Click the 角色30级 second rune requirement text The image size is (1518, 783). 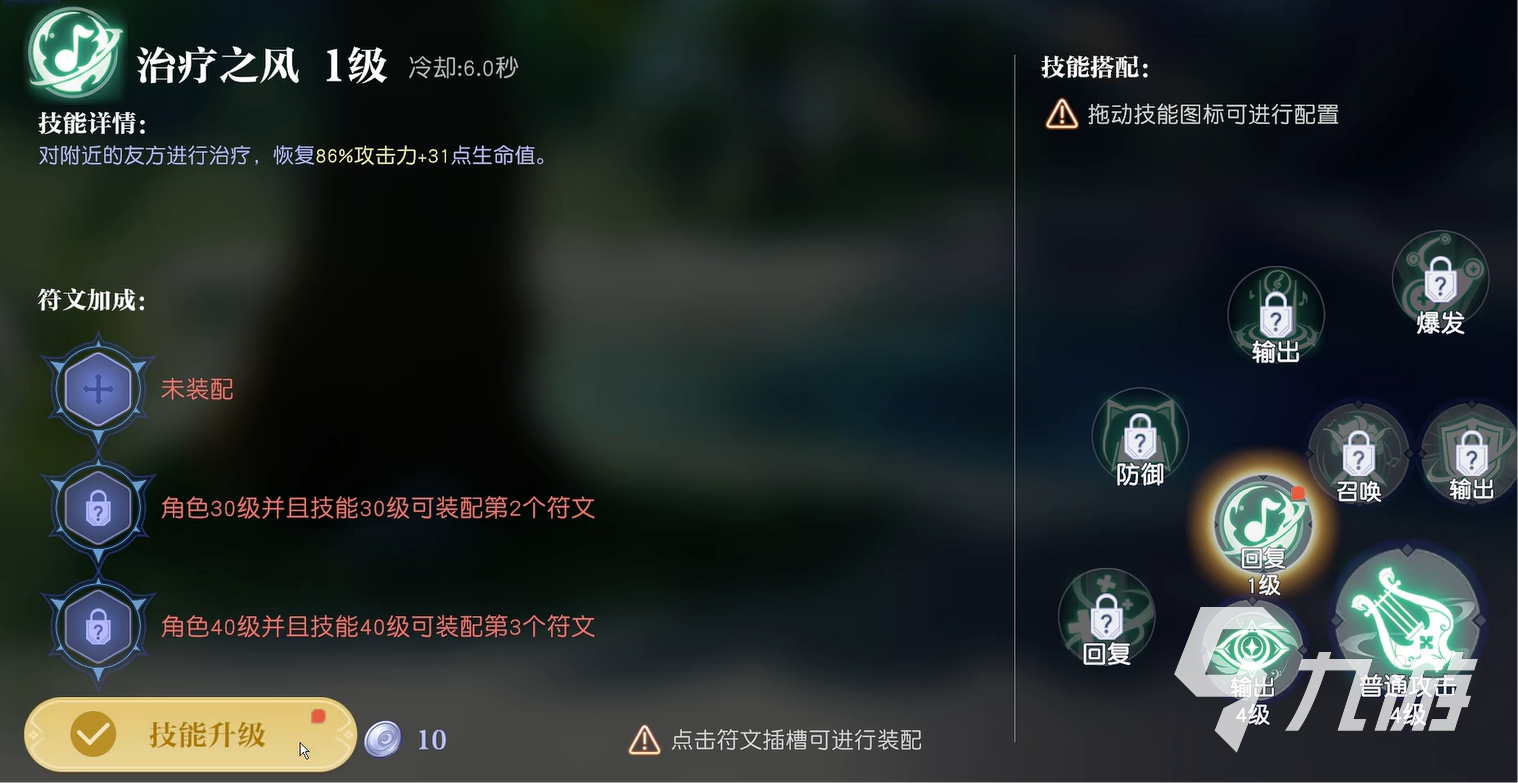tap(378, 508)
